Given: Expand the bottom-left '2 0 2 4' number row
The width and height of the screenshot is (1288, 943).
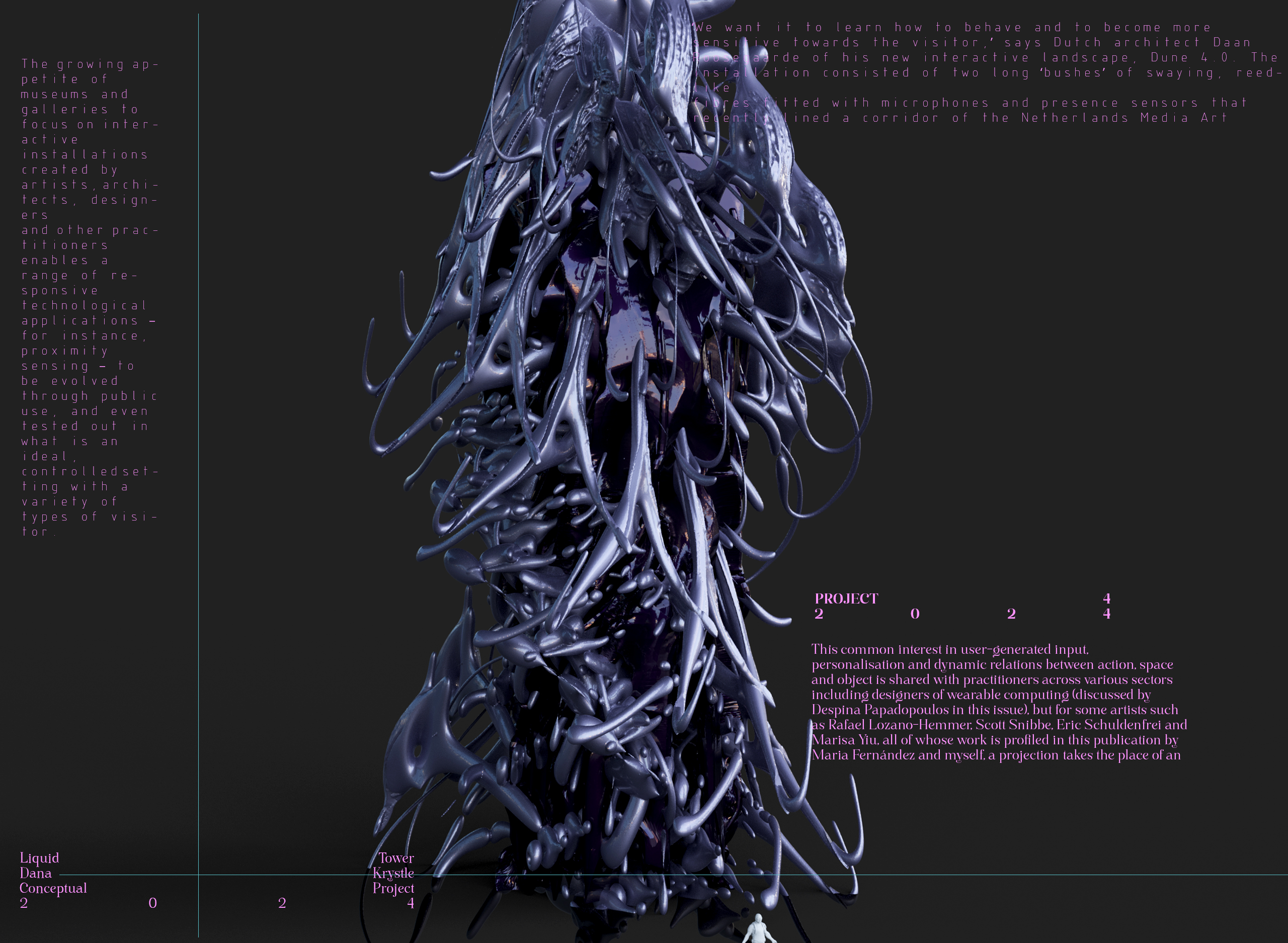Looking at the screenshot, I should (217, 904).
